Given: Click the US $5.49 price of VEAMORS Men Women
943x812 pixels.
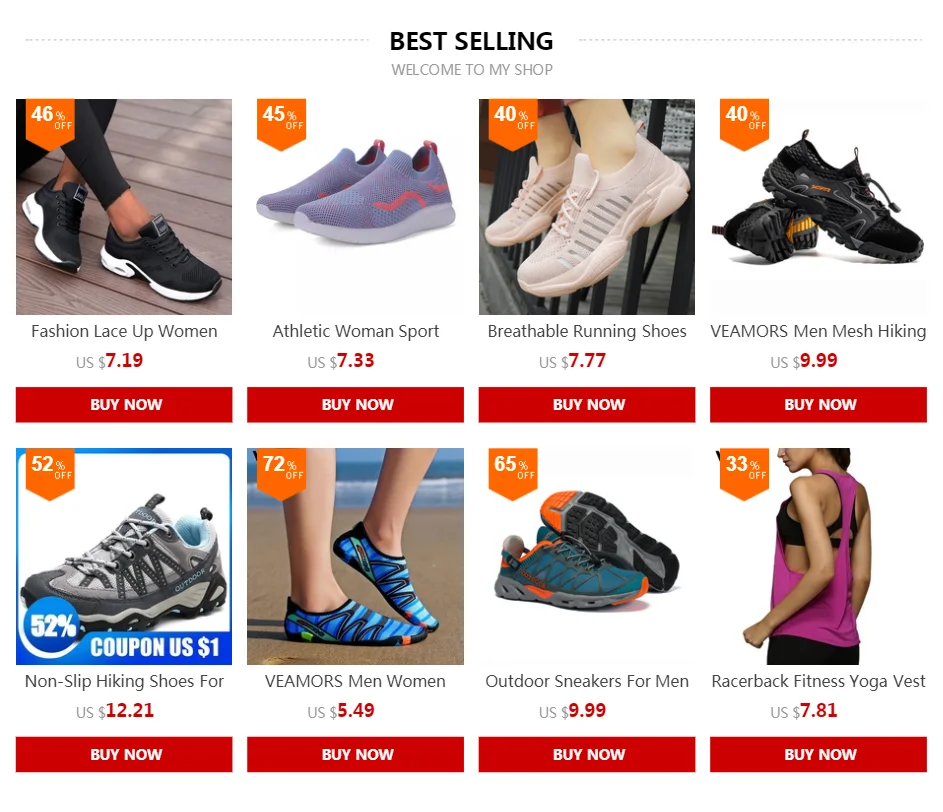Looking at the screenshot, I should [x=341, y=711].
